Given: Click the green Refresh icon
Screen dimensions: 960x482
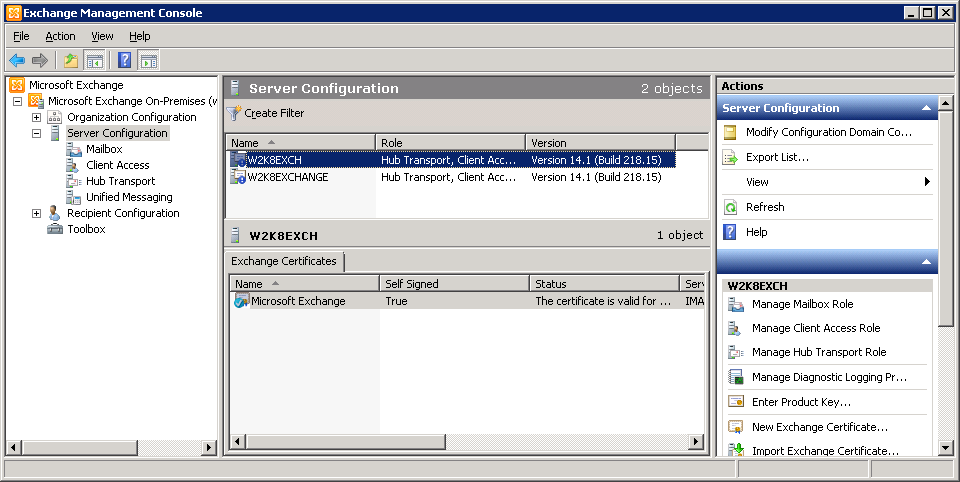Looking at the screenshot, I should (x=730, y=208).
